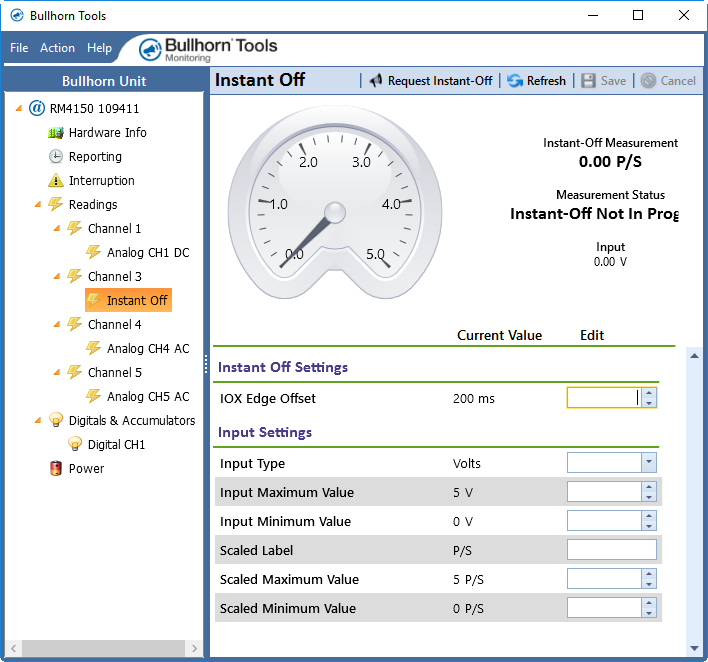The image size is (708, 662).
Task: Click the Request Instant-Off megaphone icon
Action: click(376, 81)
